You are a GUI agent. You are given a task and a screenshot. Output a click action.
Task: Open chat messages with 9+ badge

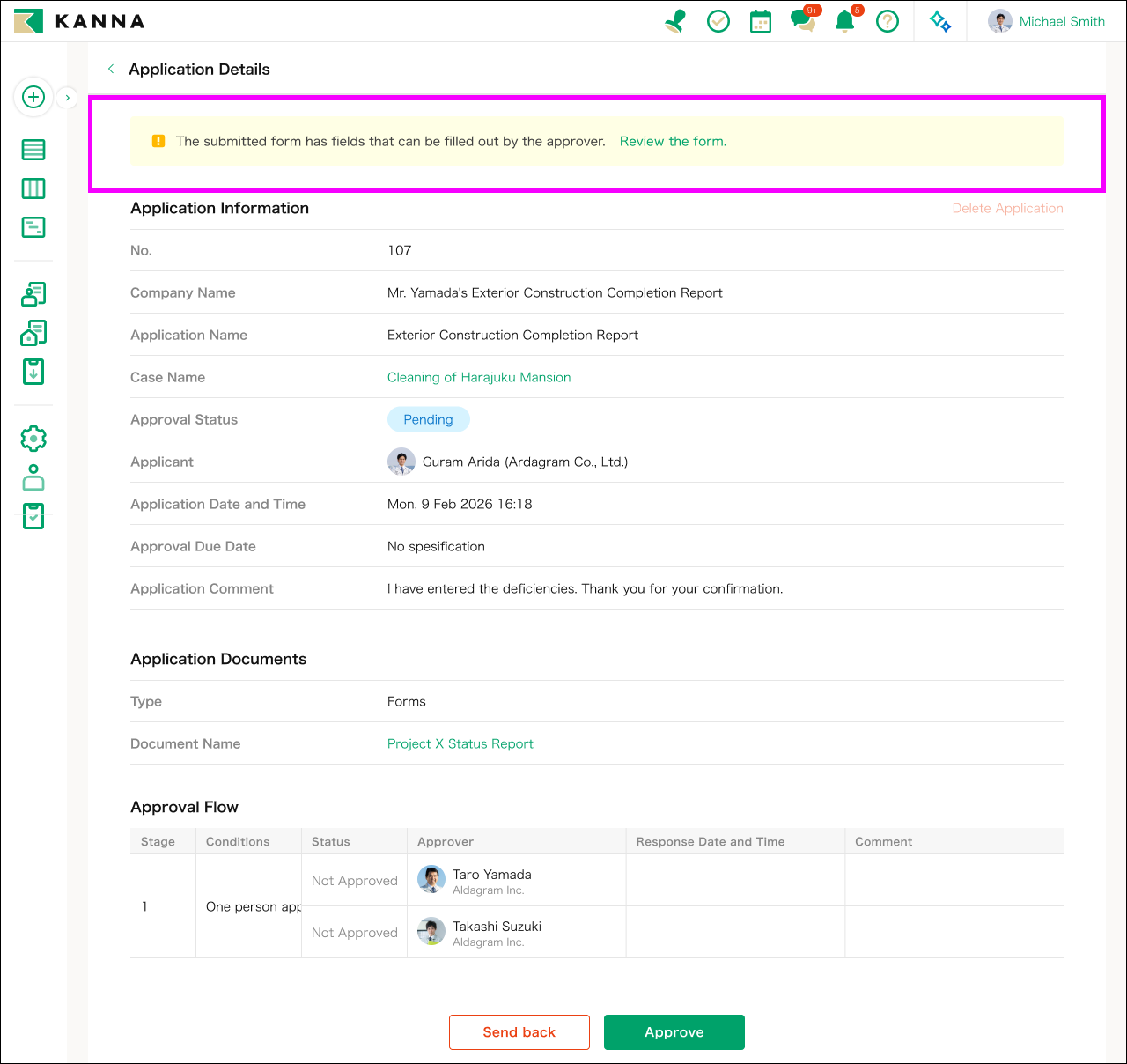[803, 21]
